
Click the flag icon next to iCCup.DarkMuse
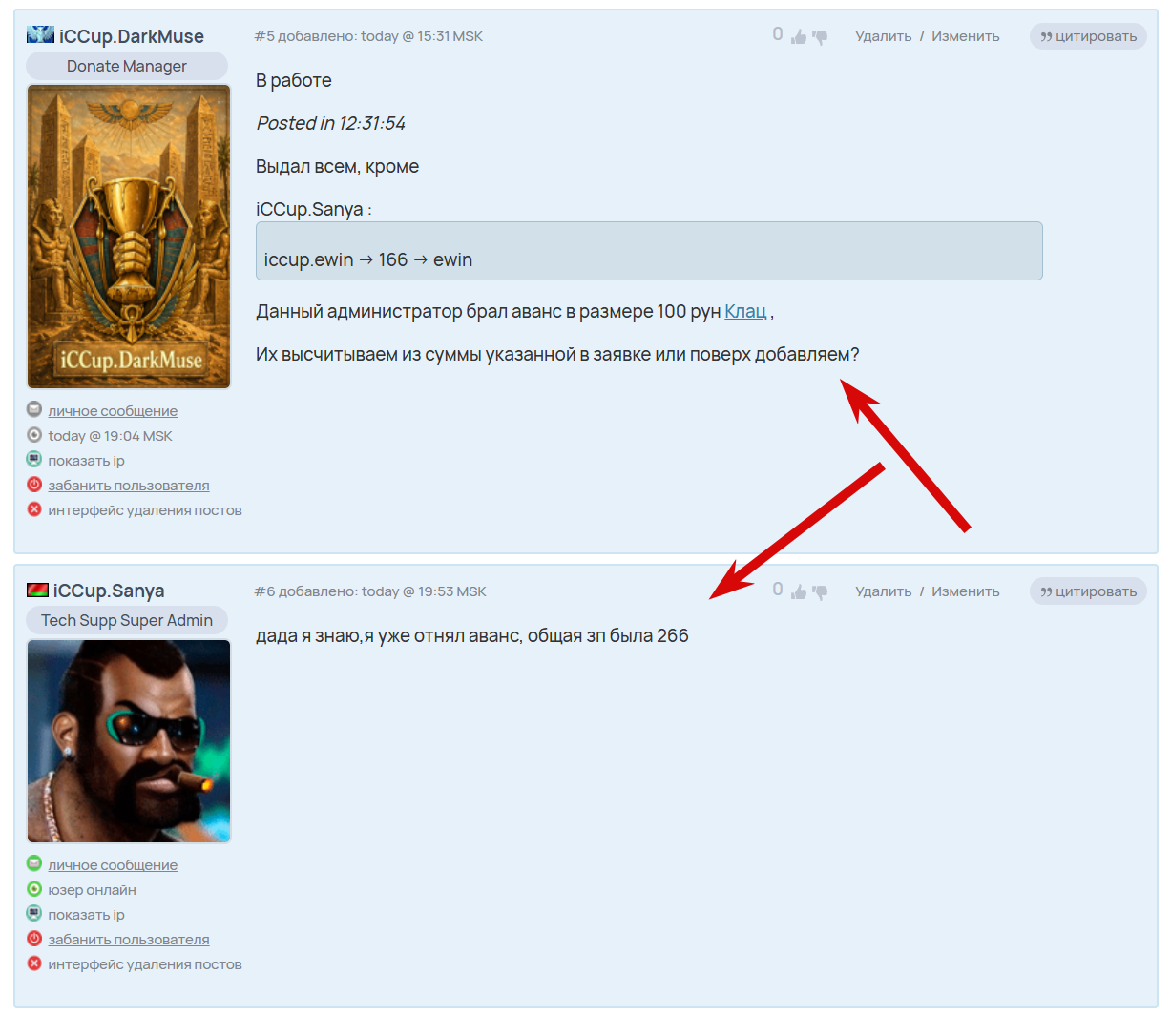click(40, 35)
